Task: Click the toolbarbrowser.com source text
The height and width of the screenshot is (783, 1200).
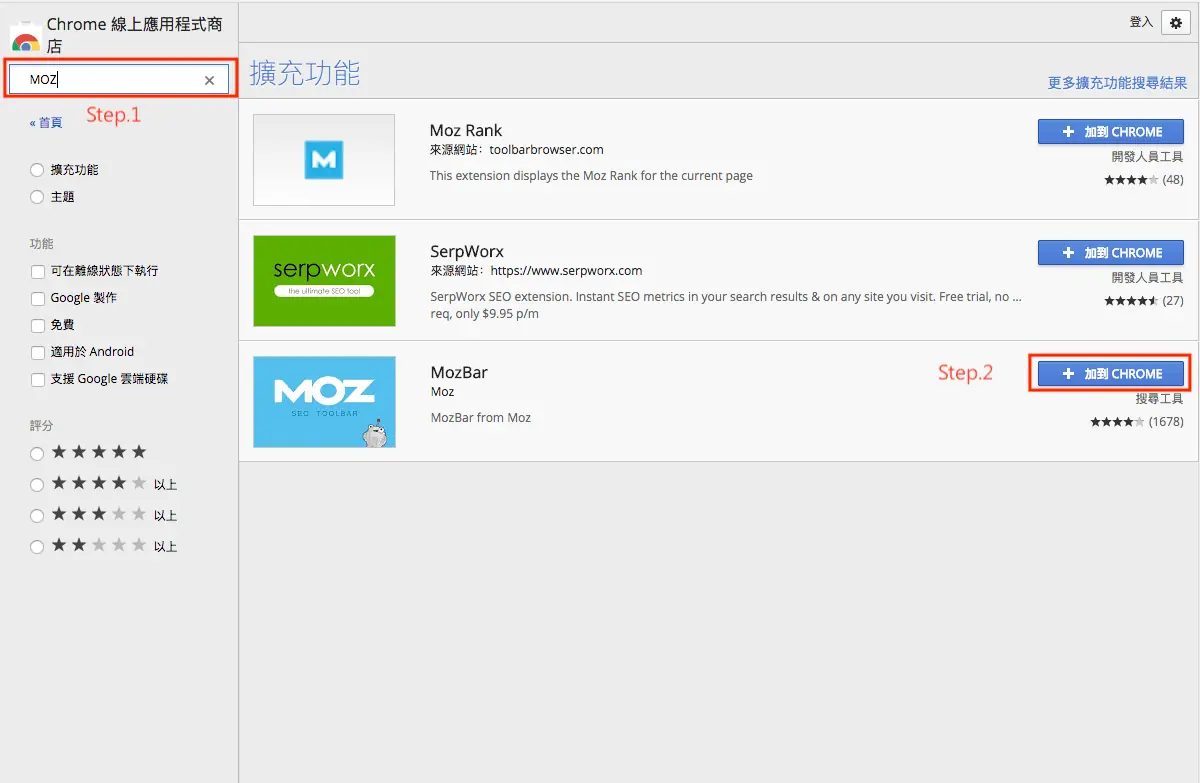Action: (546, 150)
